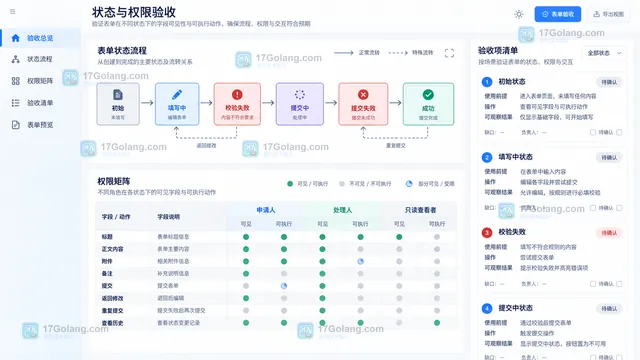The height and width of the screenshot is (360, 640).
Task: Click the 正常流转 legend label in the flow panel
Action: click(x=369, y=53)
